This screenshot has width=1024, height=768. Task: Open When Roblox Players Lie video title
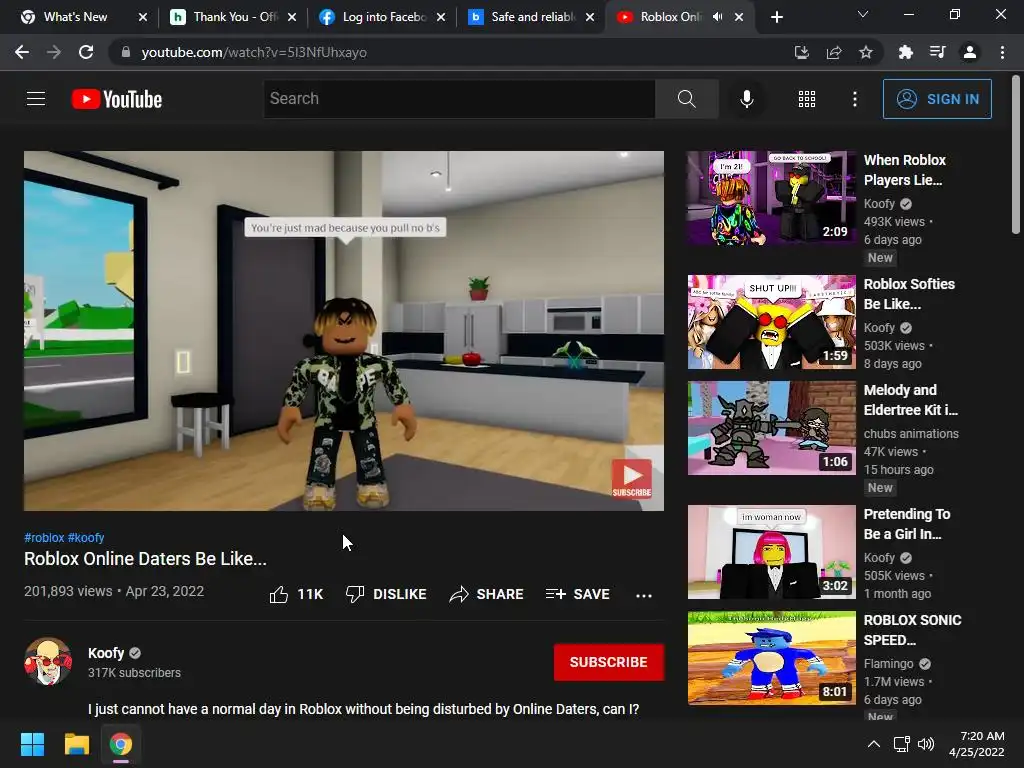point(904,170)
